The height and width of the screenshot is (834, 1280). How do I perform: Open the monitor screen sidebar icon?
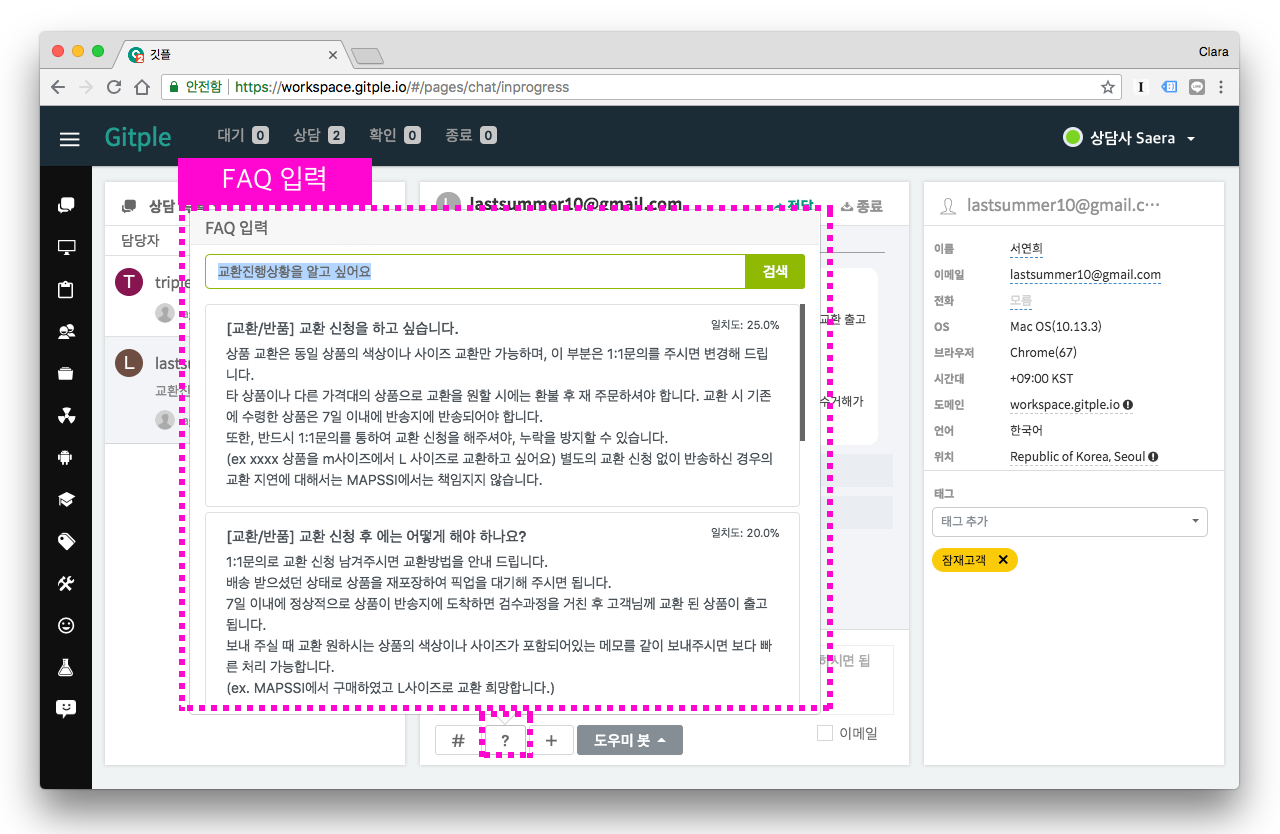pos(66,248)
